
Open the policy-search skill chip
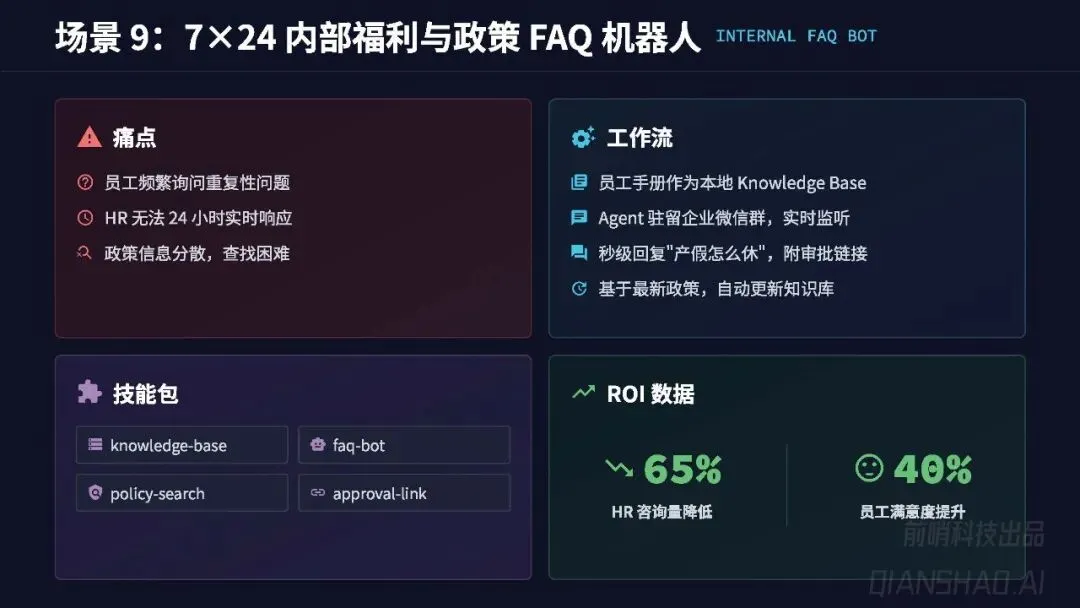(182, 493)
